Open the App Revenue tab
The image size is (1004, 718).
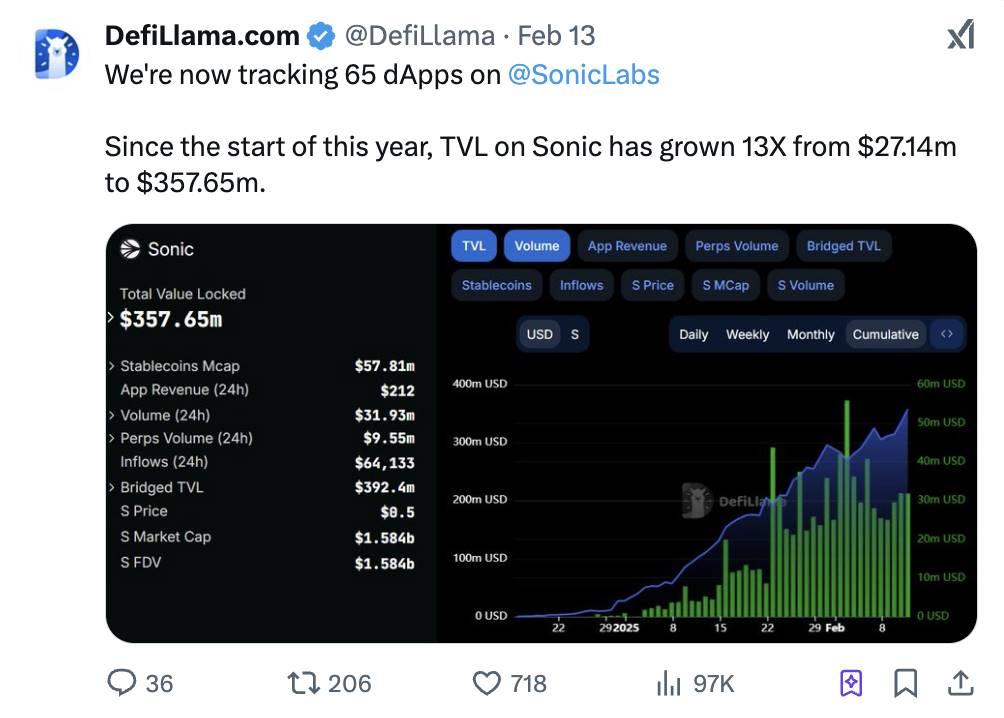(x=627, y=245)
